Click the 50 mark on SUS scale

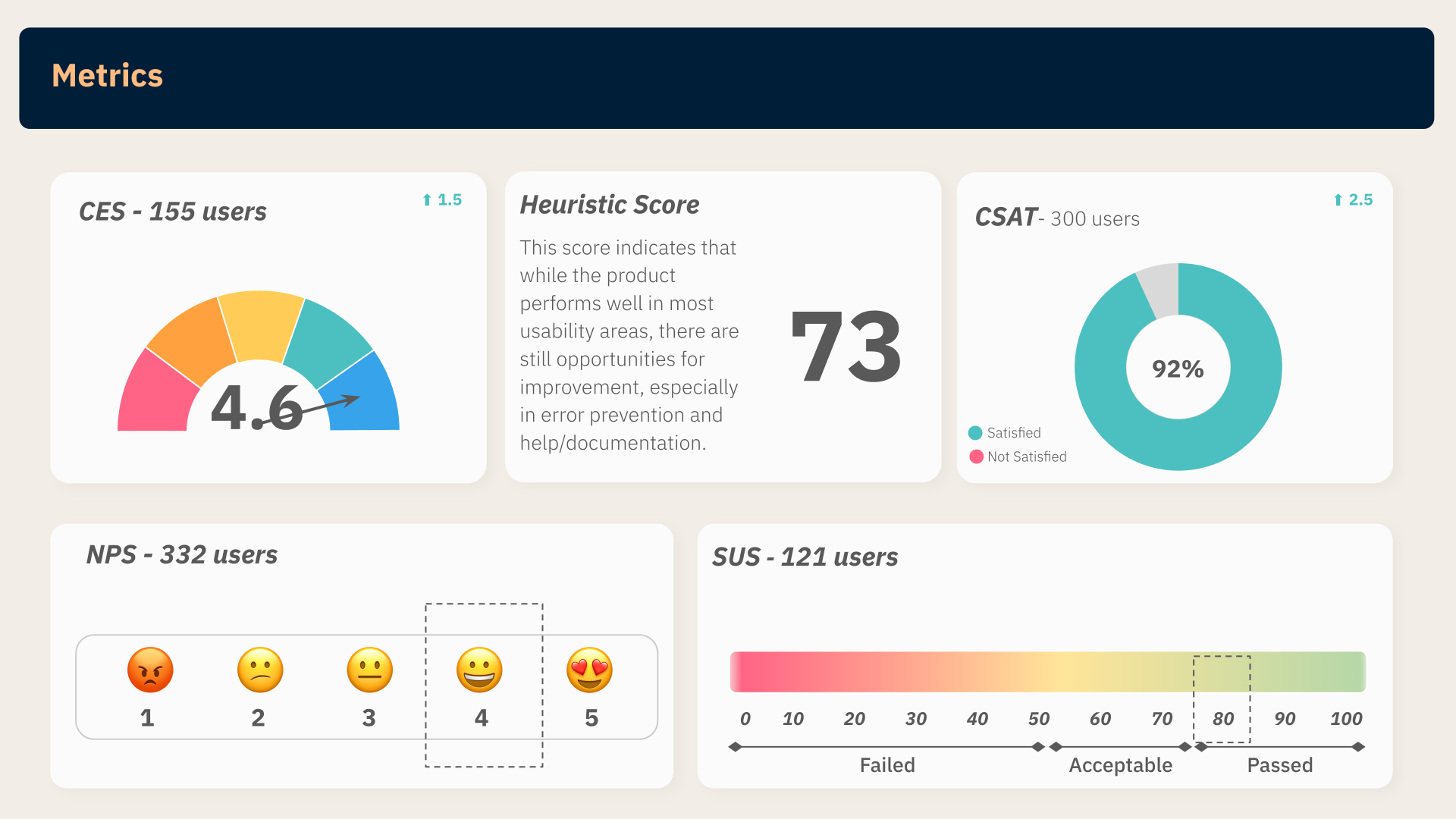tap(1039, 719)
